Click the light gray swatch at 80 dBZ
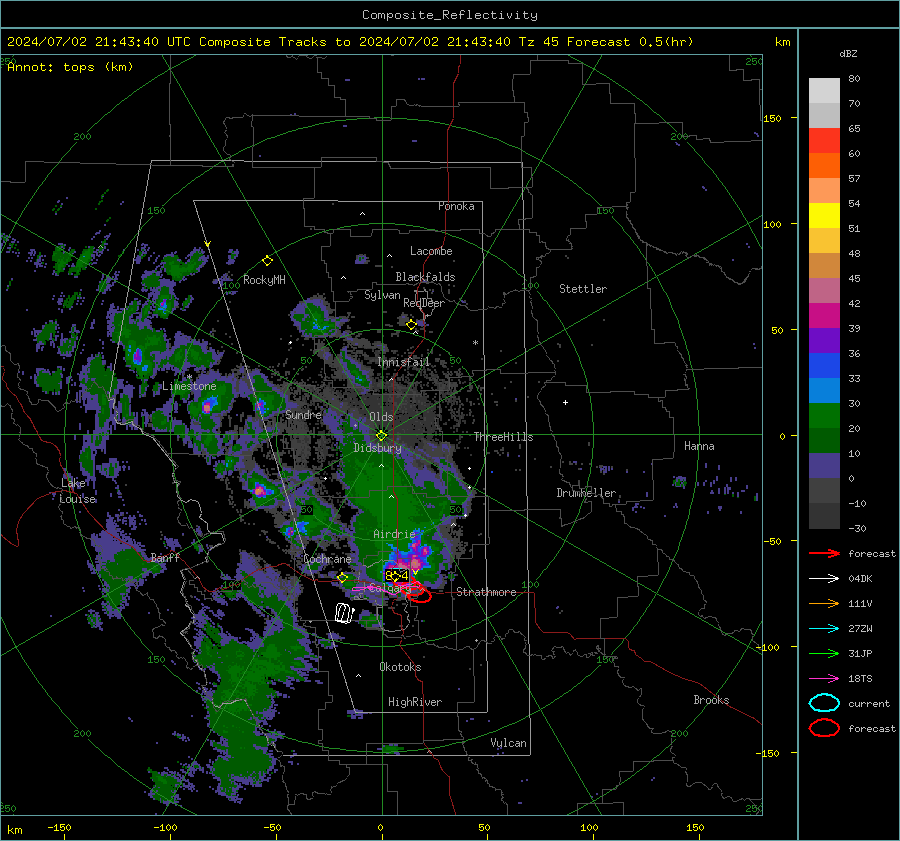900x841 pixels. [824, 91]
